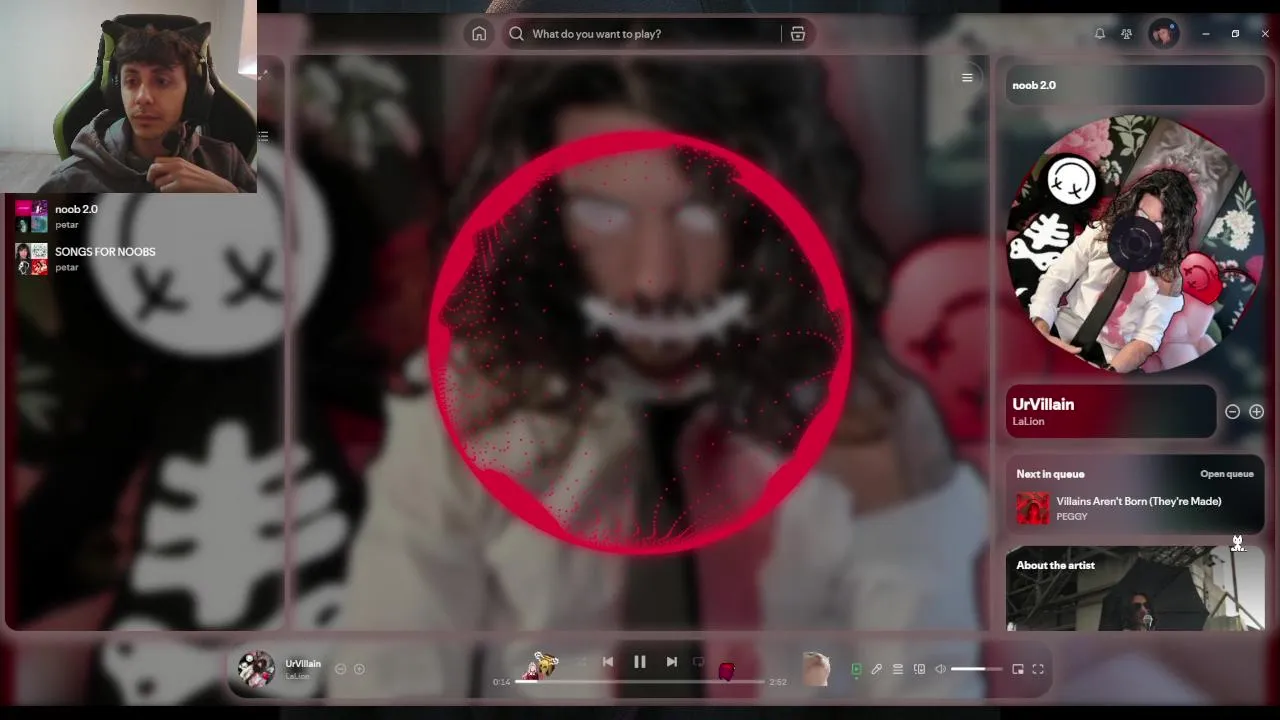
Task: Open the 'UrVillain' track title in right panel
Action: pyautogui.click(x=1043, y=404)
